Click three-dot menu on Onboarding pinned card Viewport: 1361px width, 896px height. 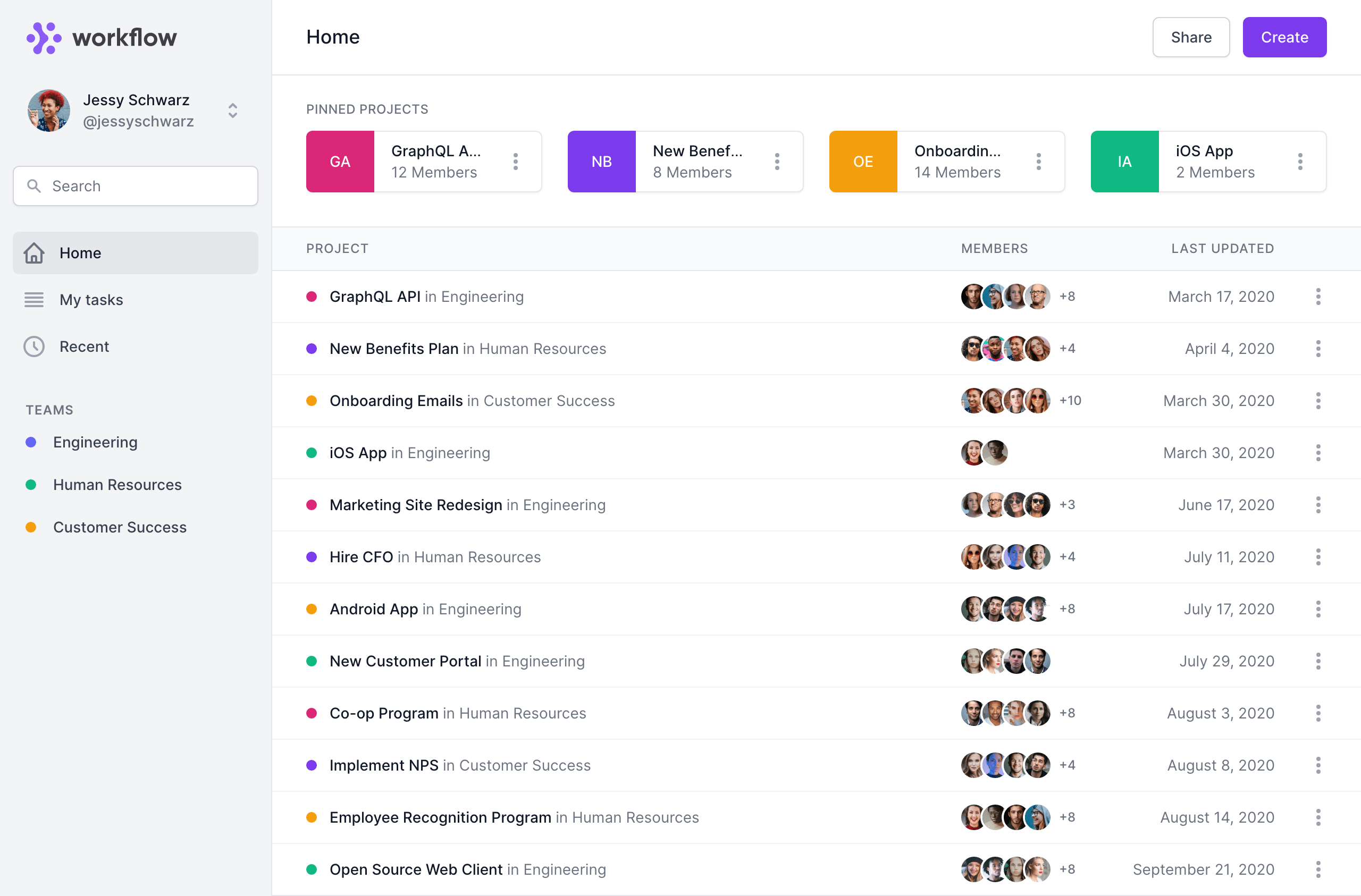1038,162
